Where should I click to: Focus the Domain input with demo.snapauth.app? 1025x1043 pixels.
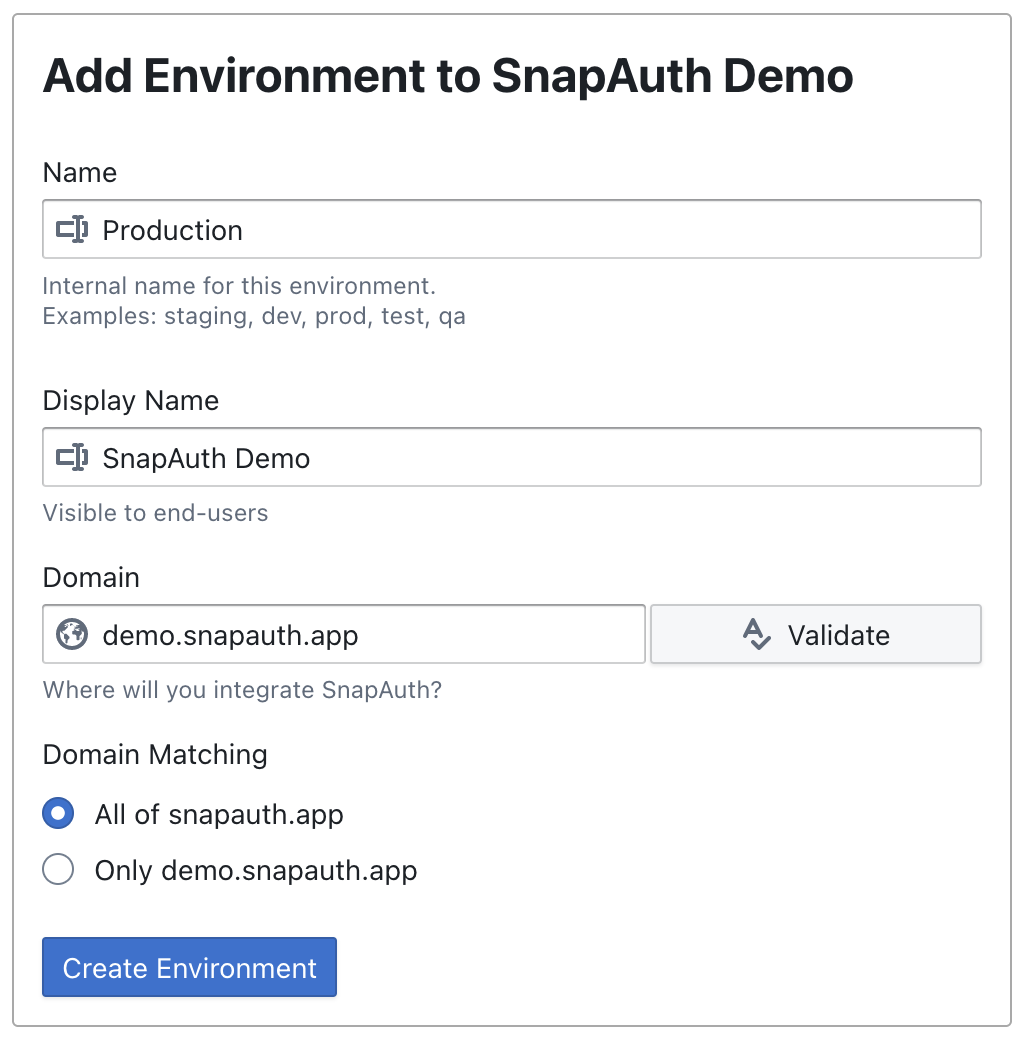(344, 634)
